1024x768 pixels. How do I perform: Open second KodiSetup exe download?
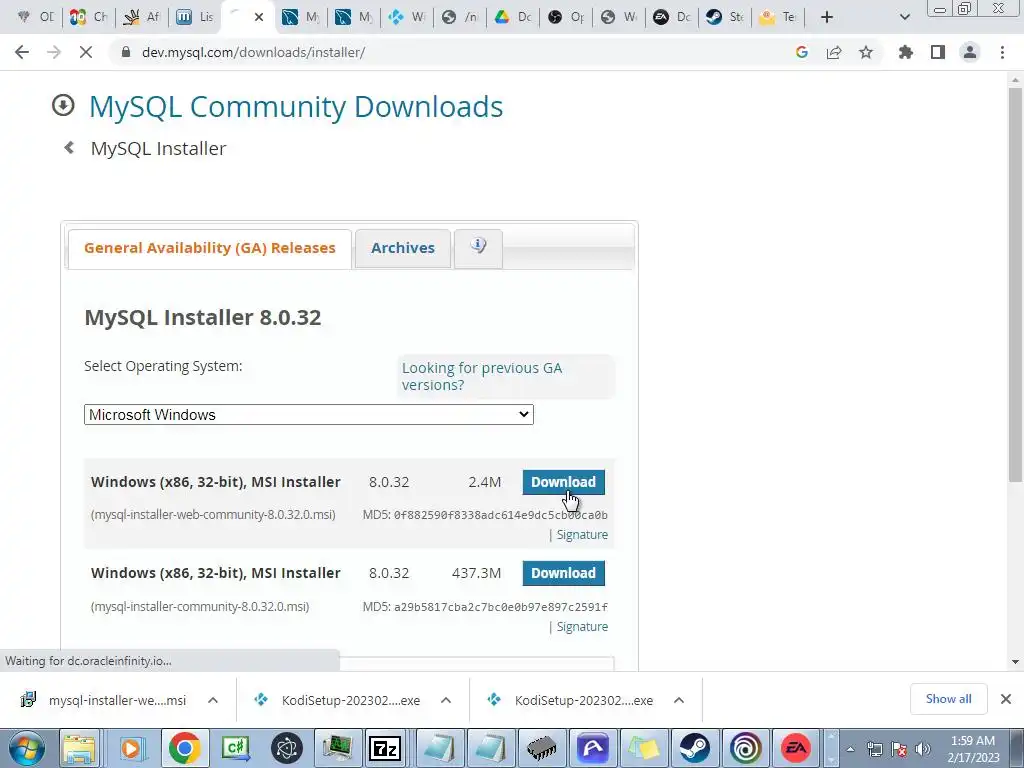coord(571,700)
